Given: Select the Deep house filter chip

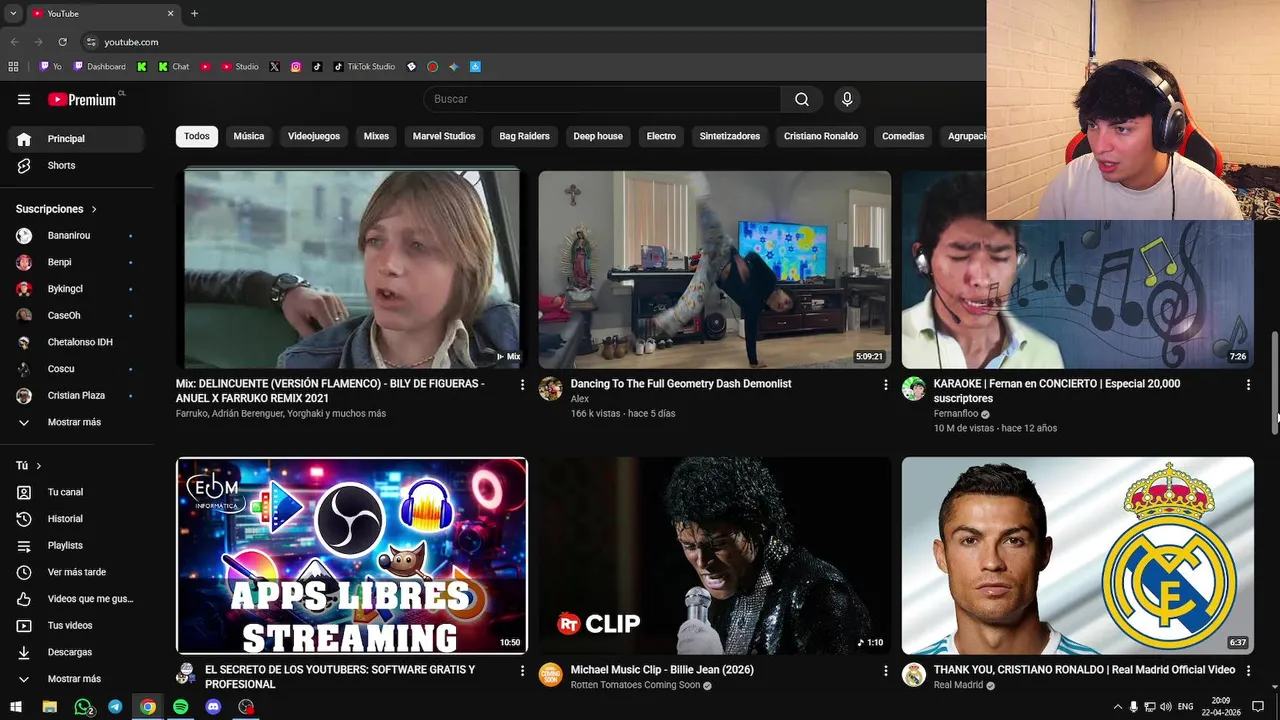Looking at the screenshot, I should point(598,136).
